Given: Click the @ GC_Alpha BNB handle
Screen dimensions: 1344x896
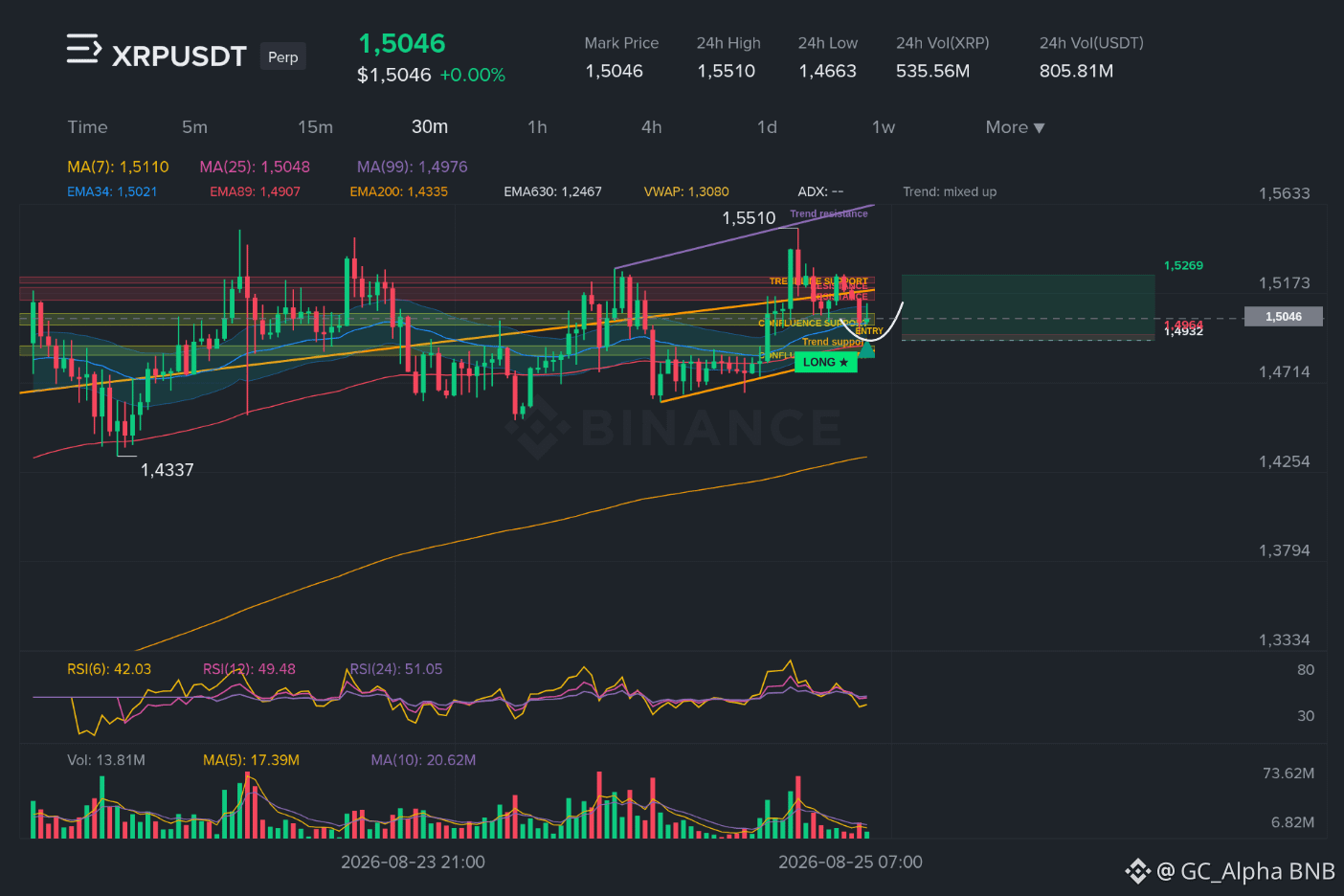Looking at the screenshot, I should pos(1245,871).
